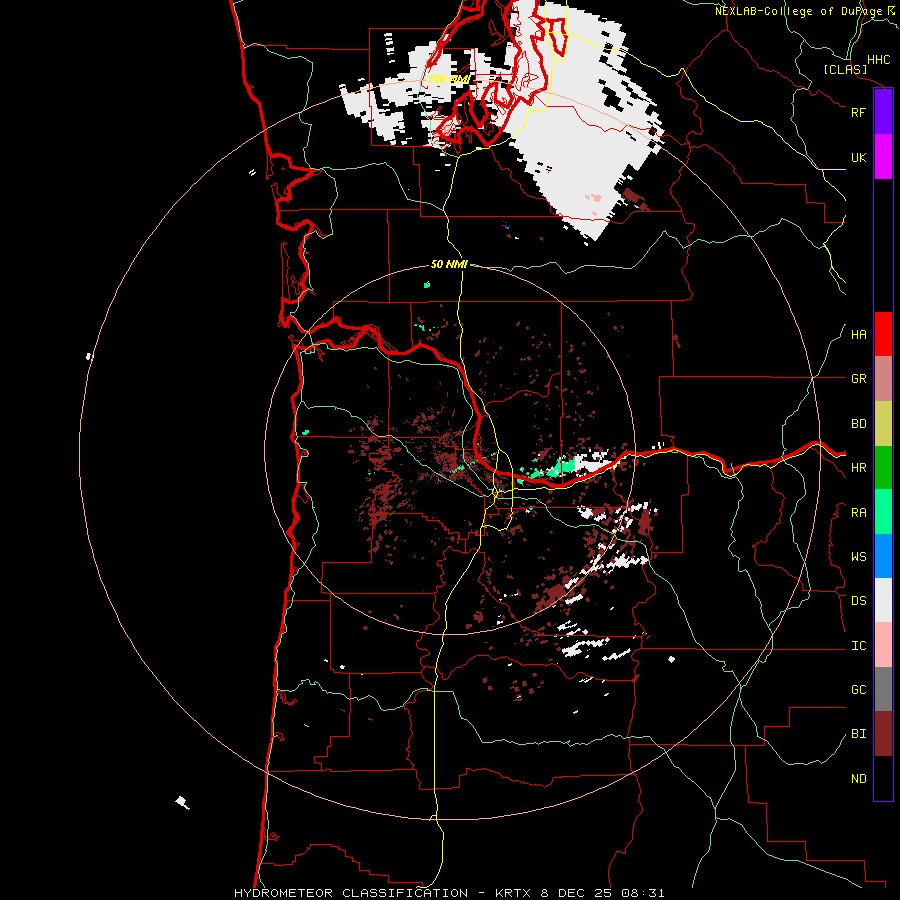Click the UK legend label
Image resolution: width=900 pixels, height=900 pixels.
click(858, 157)
